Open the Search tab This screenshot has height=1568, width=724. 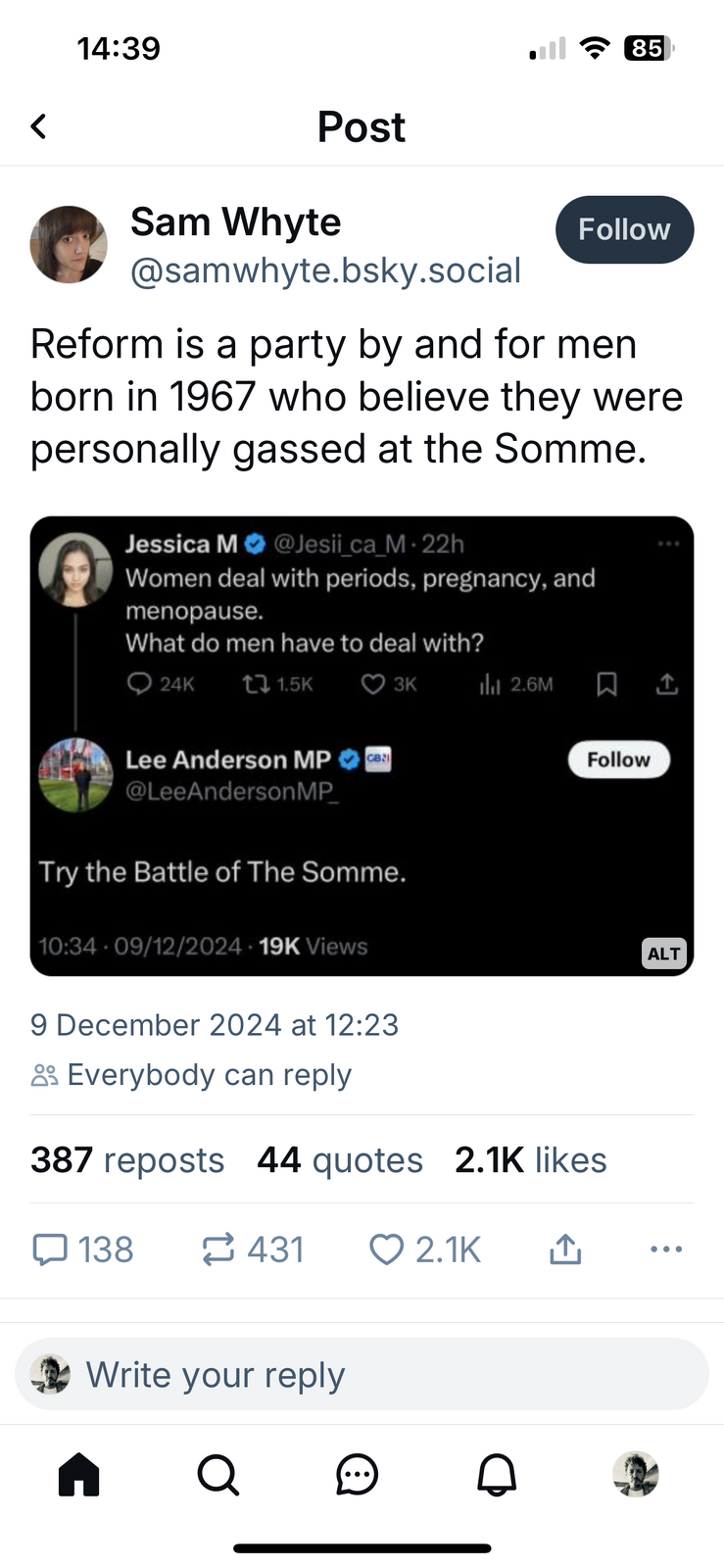coord(217,1474)
